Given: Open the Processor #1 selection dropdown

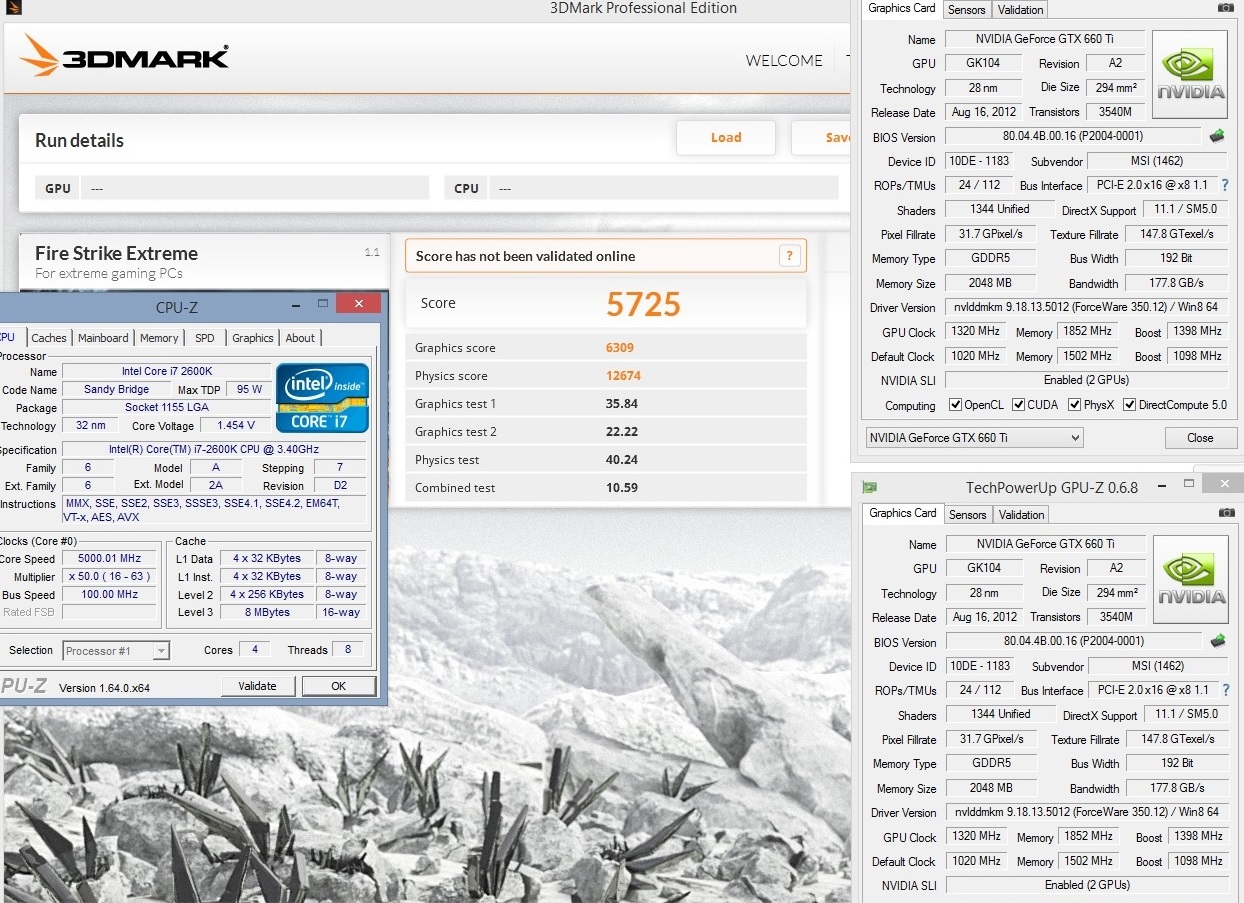Looking at the screenshot, I should [116, 650].
